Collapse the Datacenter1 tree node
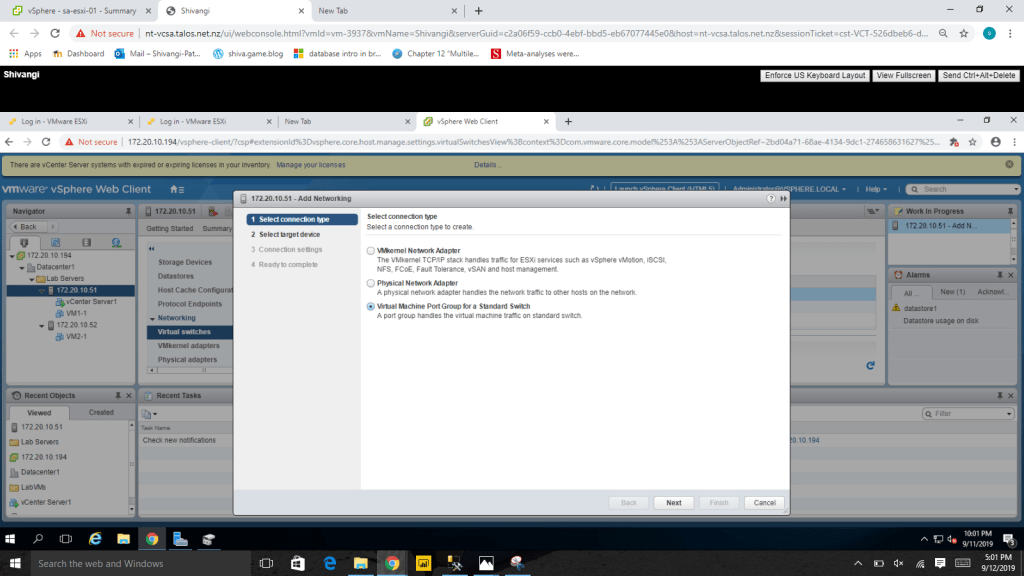1024x576 pixels. pos(18,267)
